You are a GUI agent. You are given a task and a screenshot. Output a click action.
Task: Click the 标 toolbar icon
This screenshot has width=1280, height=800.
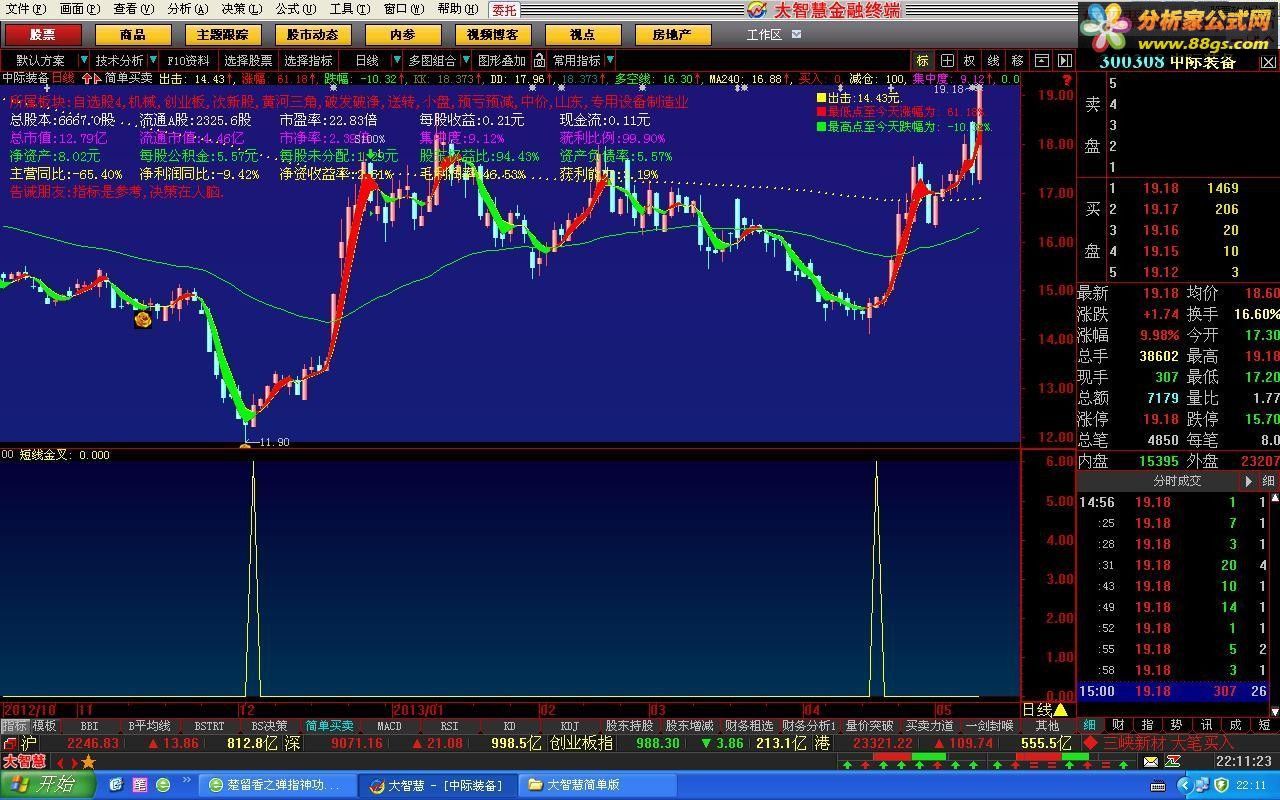point(922,60)
